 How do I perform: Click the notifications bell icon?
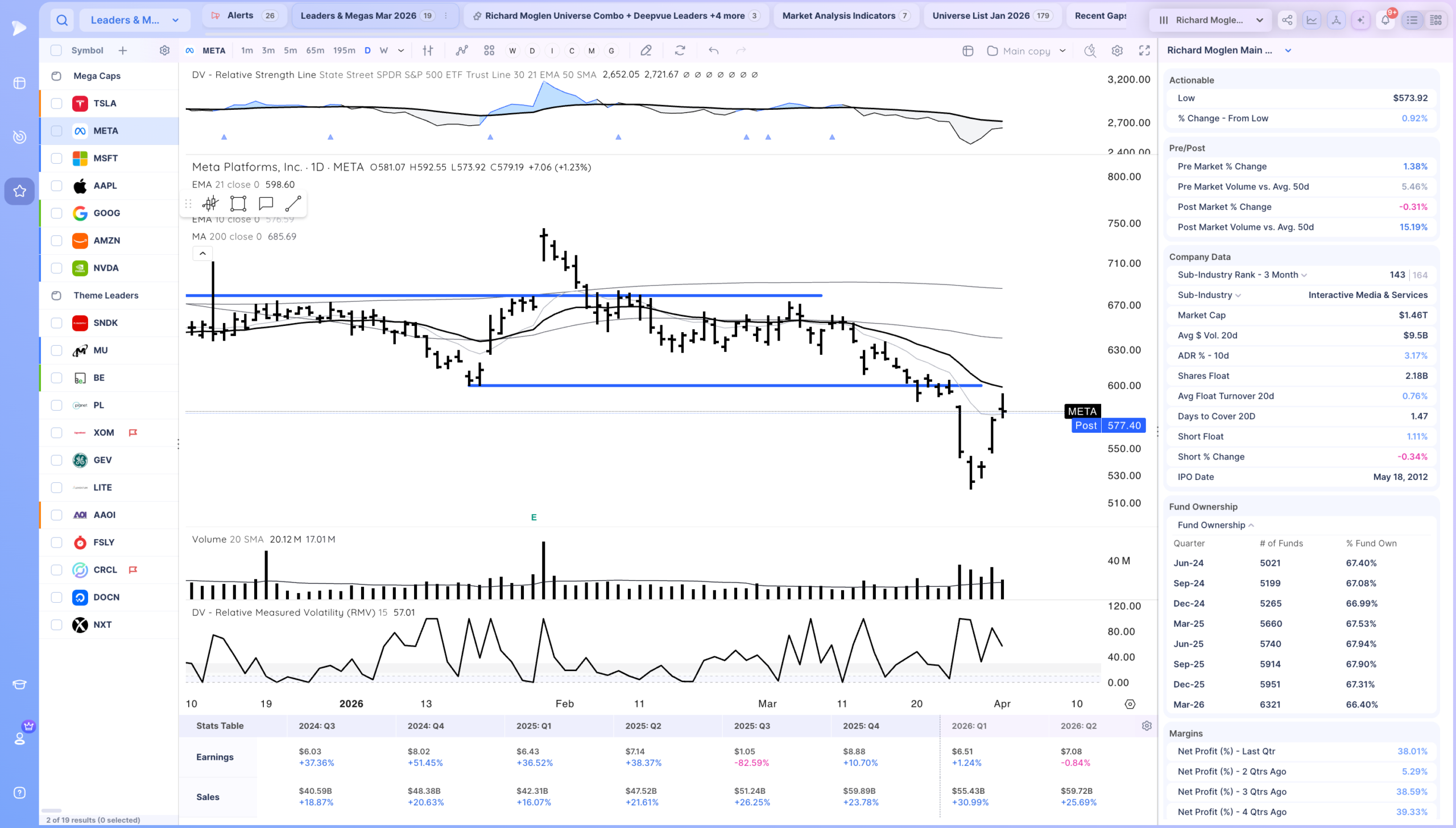point(1385,20)
